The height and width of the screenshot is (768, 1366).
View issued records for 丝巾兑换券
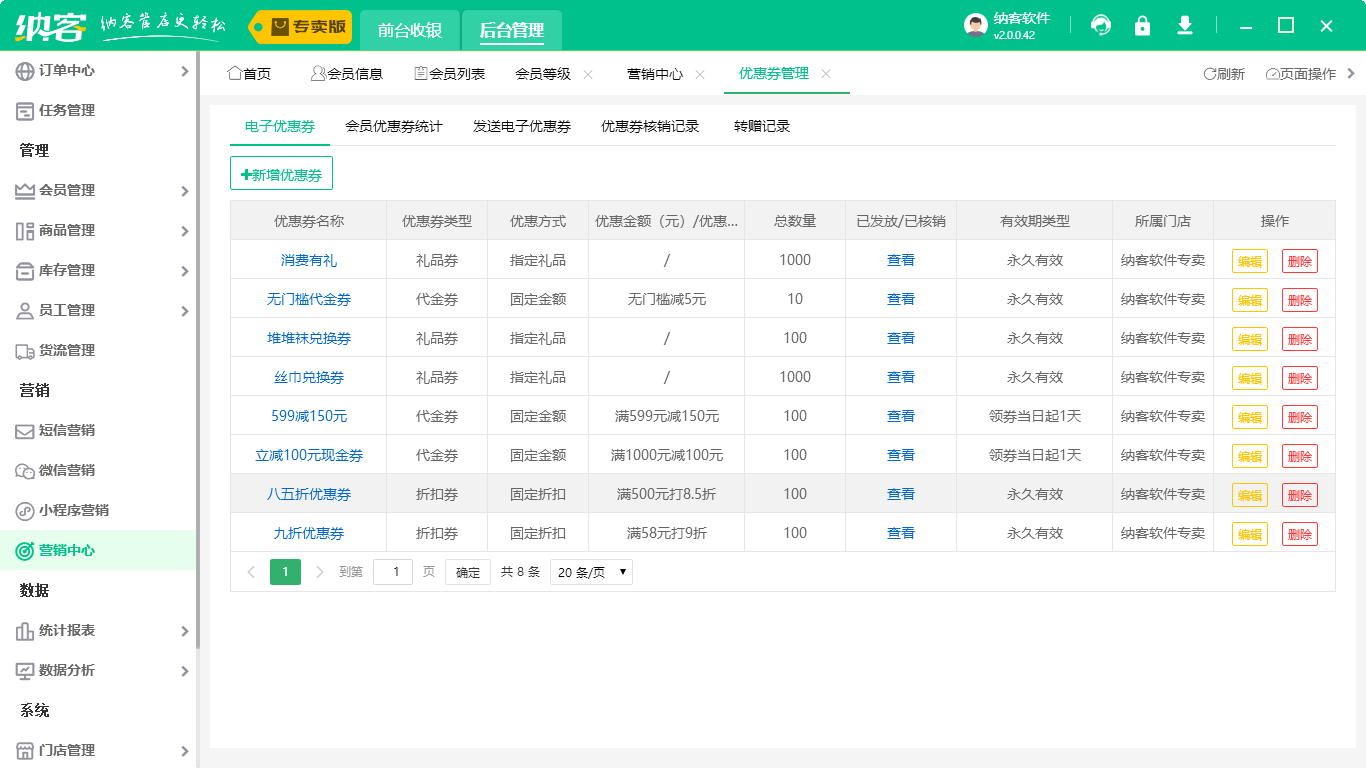point(901,377)
